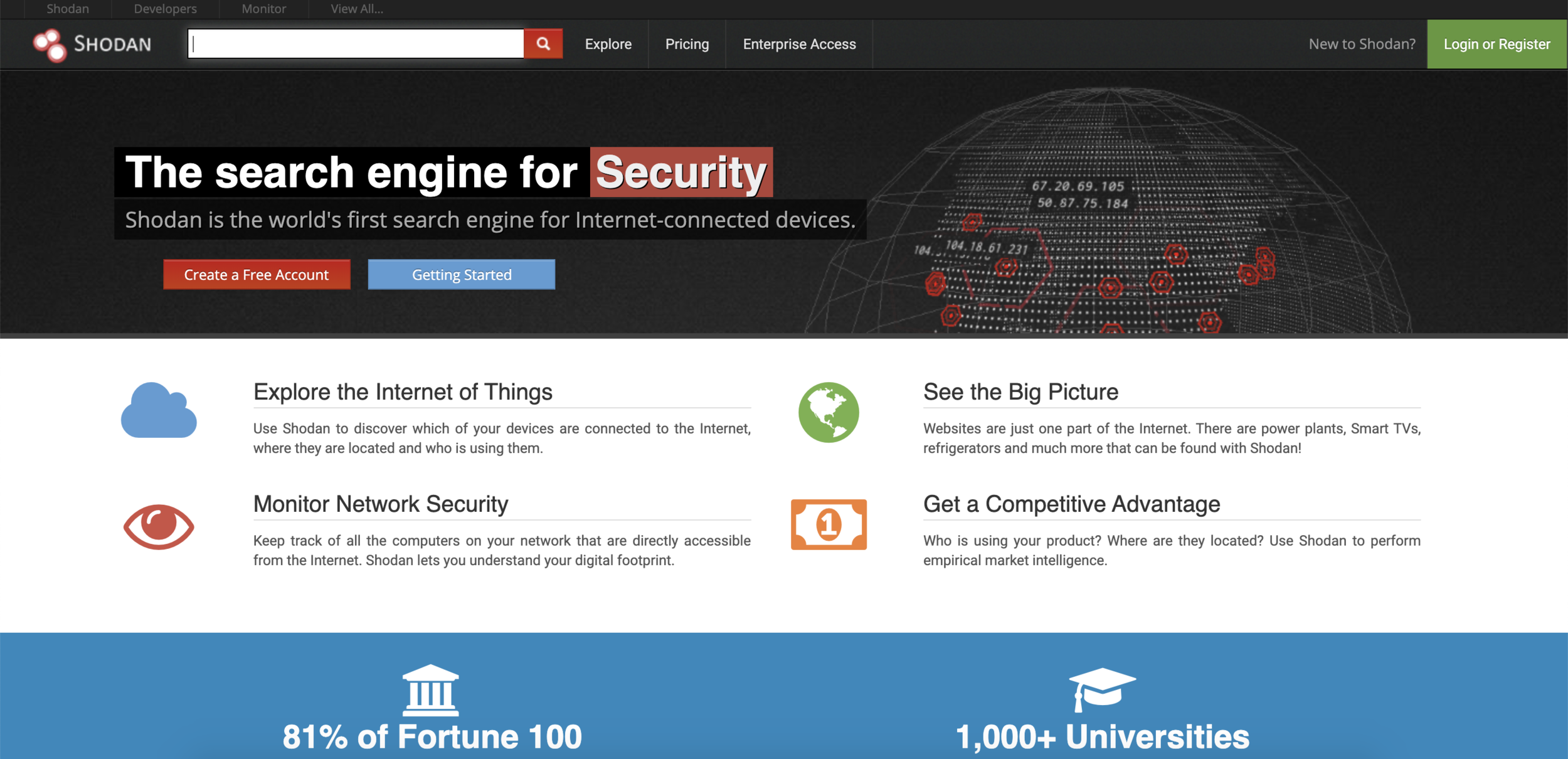
Task: Expand the View All... menu
Action: coord(356,9)
